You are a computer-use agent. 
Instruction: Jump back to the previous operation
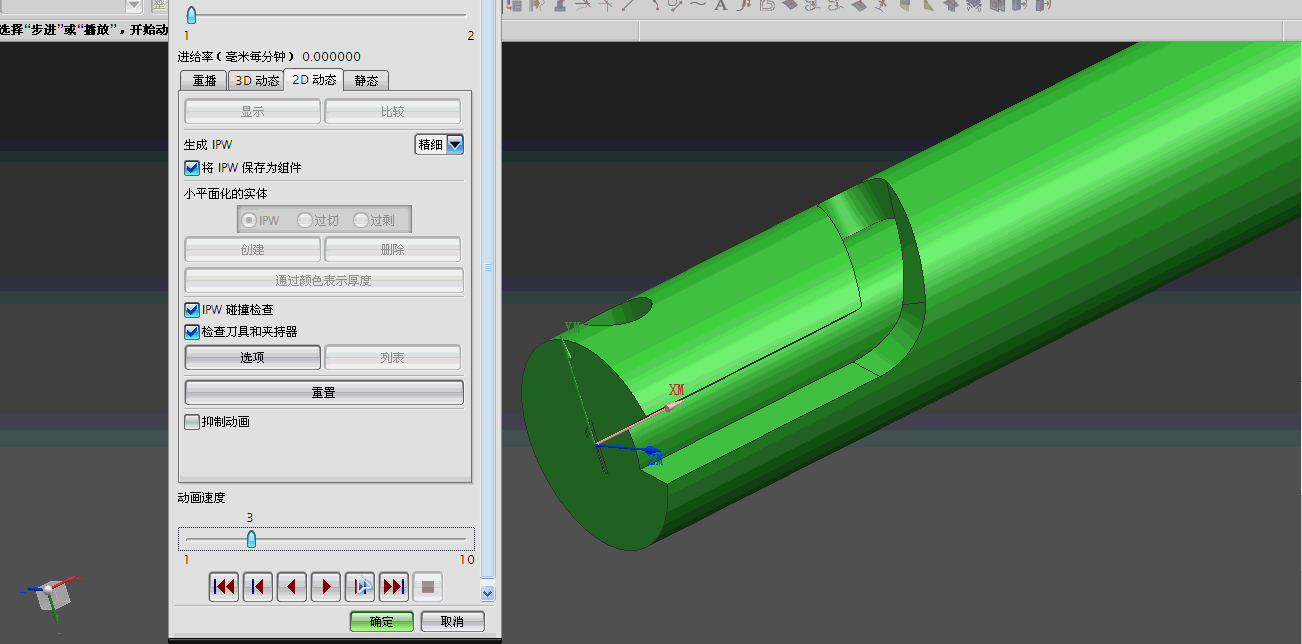pyautogui.click(x=258, y=587)
